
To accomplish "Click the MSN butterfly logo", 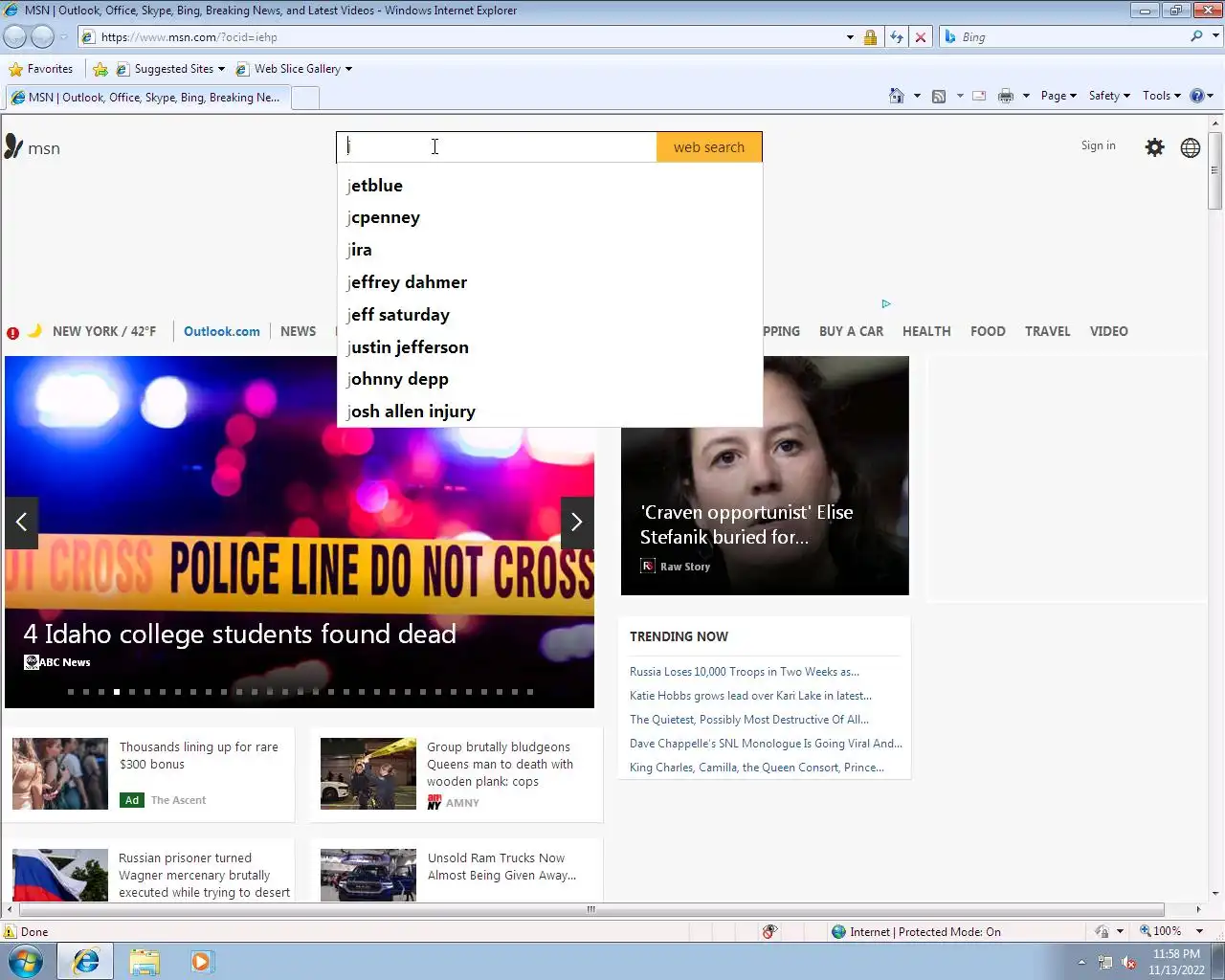I will pyautogui.click(x=13, y=146).
